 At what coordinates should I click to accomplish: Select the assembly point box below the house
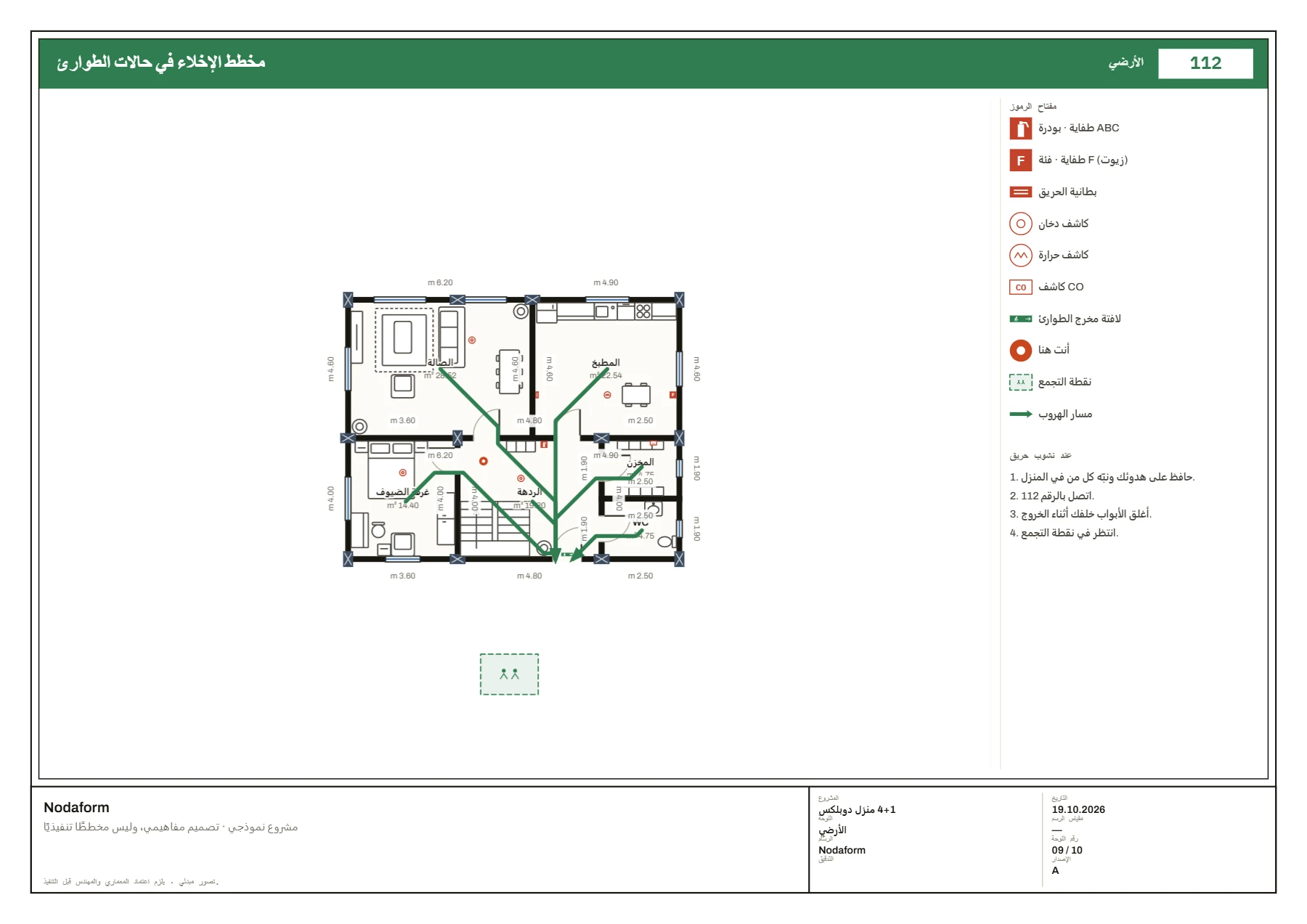pyautogui.click(x=509, y=674)
